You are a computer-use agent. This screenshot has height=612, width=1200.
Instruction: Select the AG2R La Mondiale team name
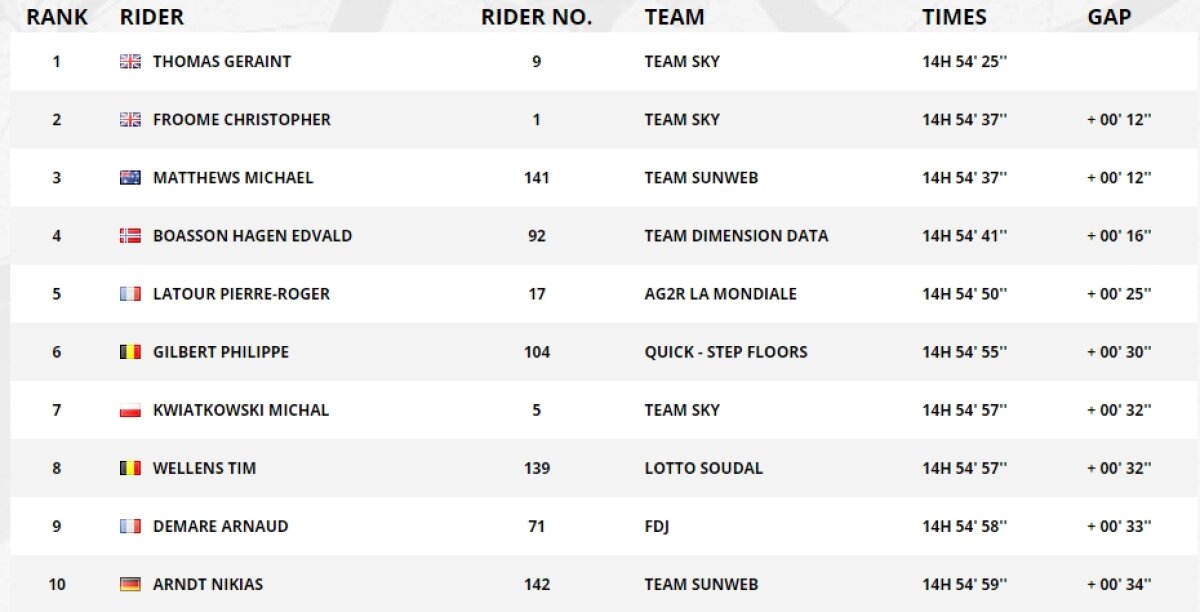pos(720,294)
